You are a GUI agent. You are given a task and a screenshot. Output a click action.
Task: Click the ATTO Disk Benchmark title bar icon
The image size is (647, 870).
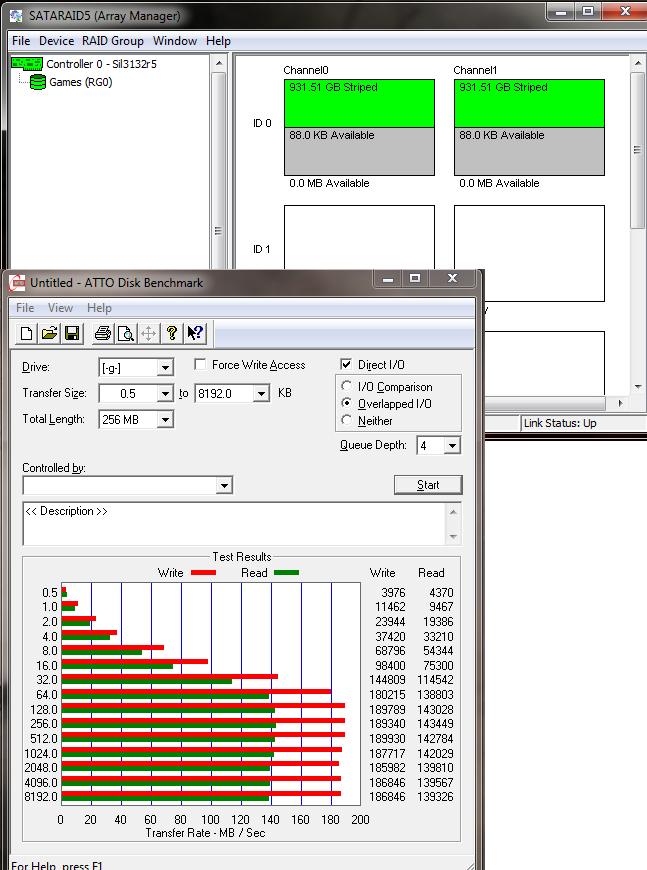click(17, 283)
